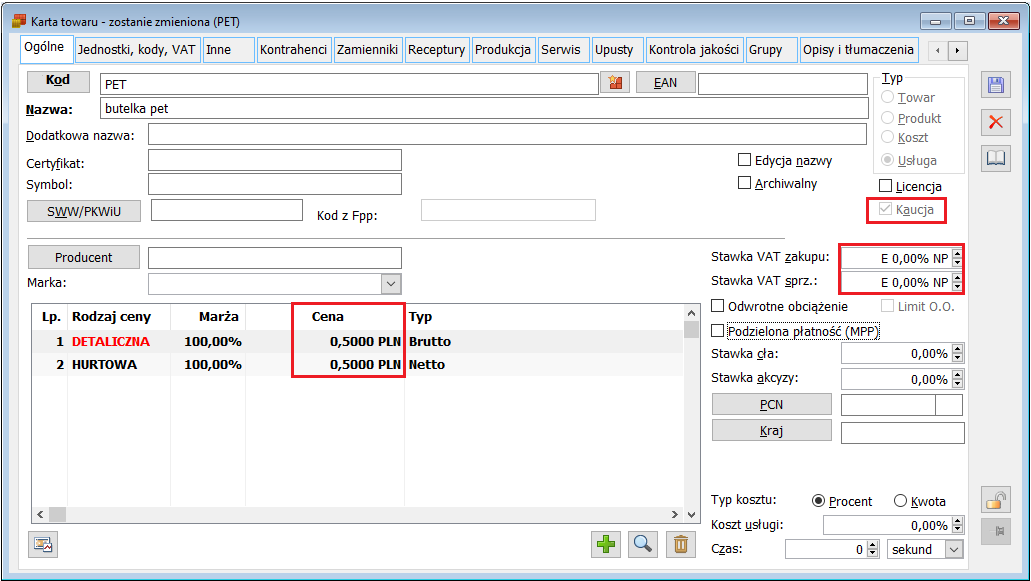Open the Receptury tab
The image size is (1031, 581).
pyautogui.click(x=436, y=49)
